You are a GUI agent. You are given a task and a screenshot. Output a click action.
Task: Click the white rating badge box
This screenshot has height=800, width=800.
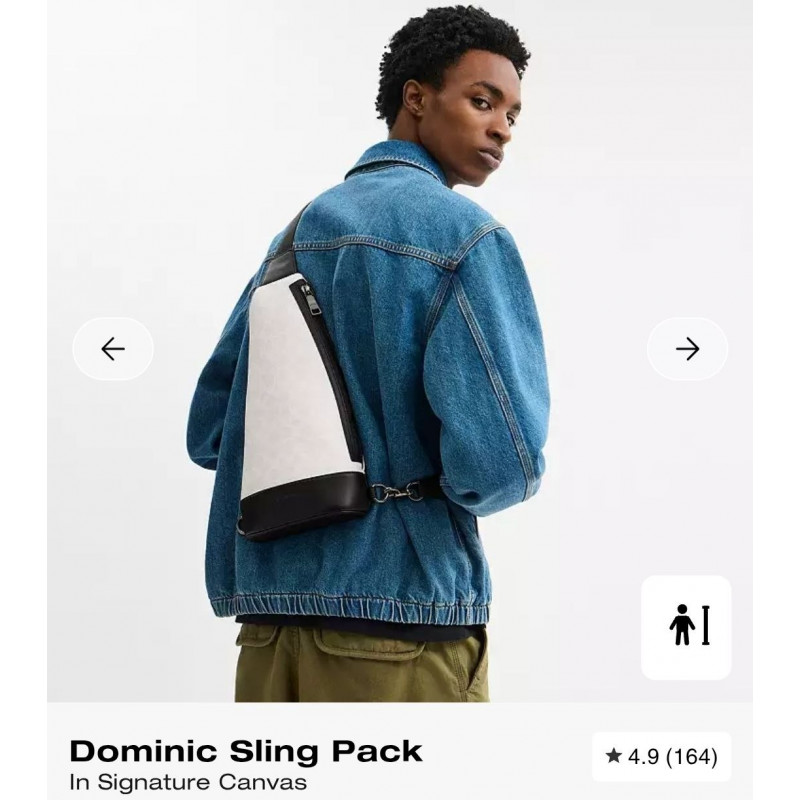(x=661, y=757)
